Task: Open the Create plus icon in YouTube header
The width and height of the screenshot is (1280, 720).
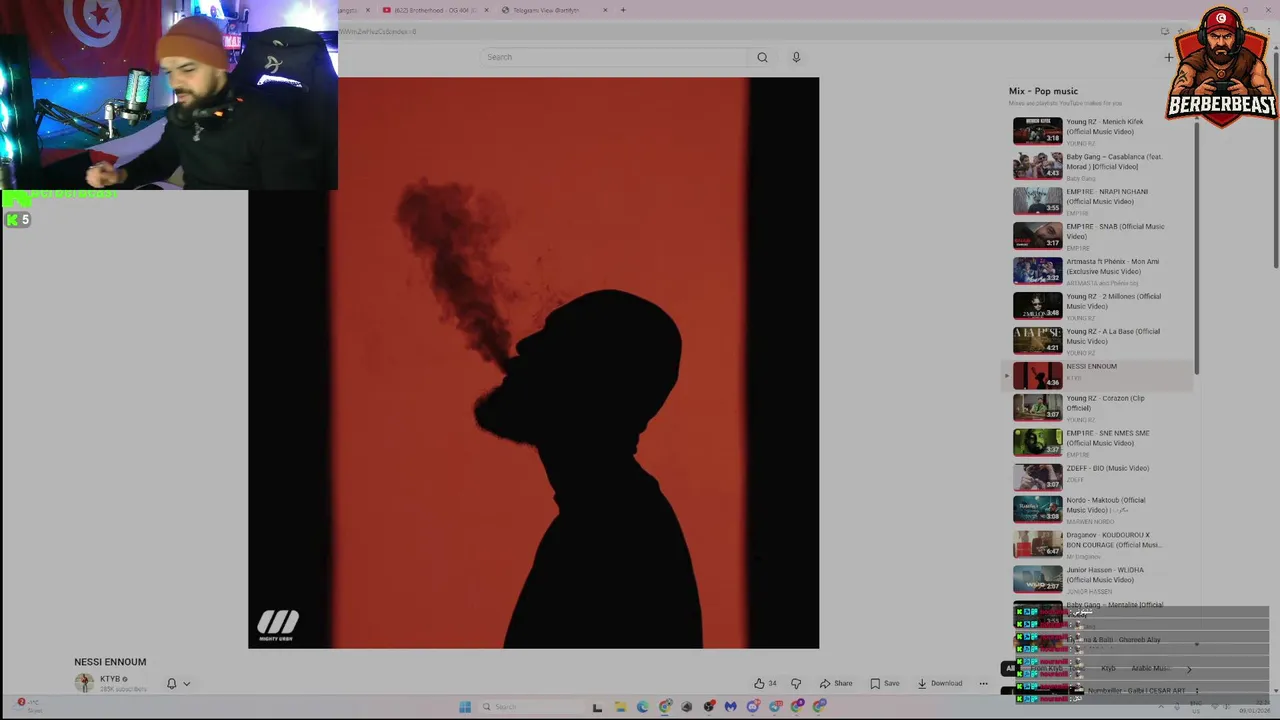Action: (1168, 57)
